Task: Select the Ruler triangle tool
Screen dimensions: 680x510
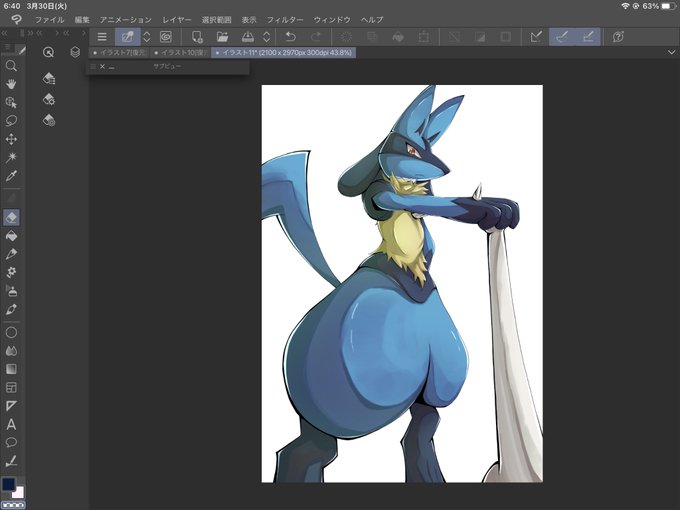Action: pos(11,406)
